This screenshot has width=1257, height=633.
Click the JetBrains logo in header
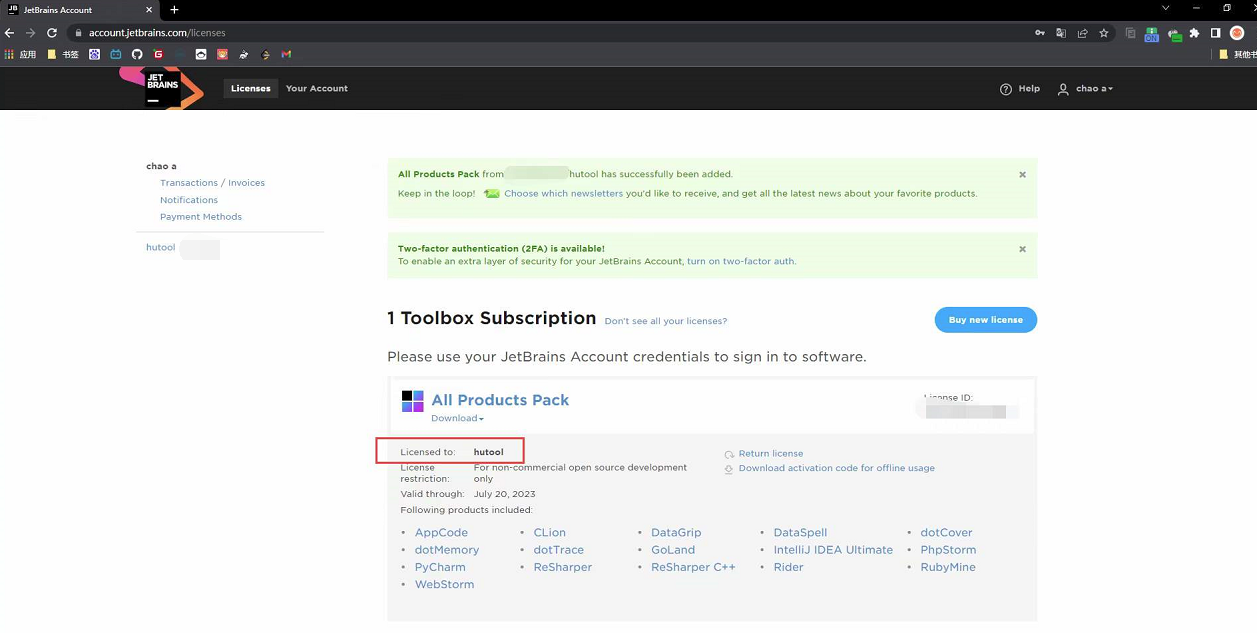tap(163, 88)
